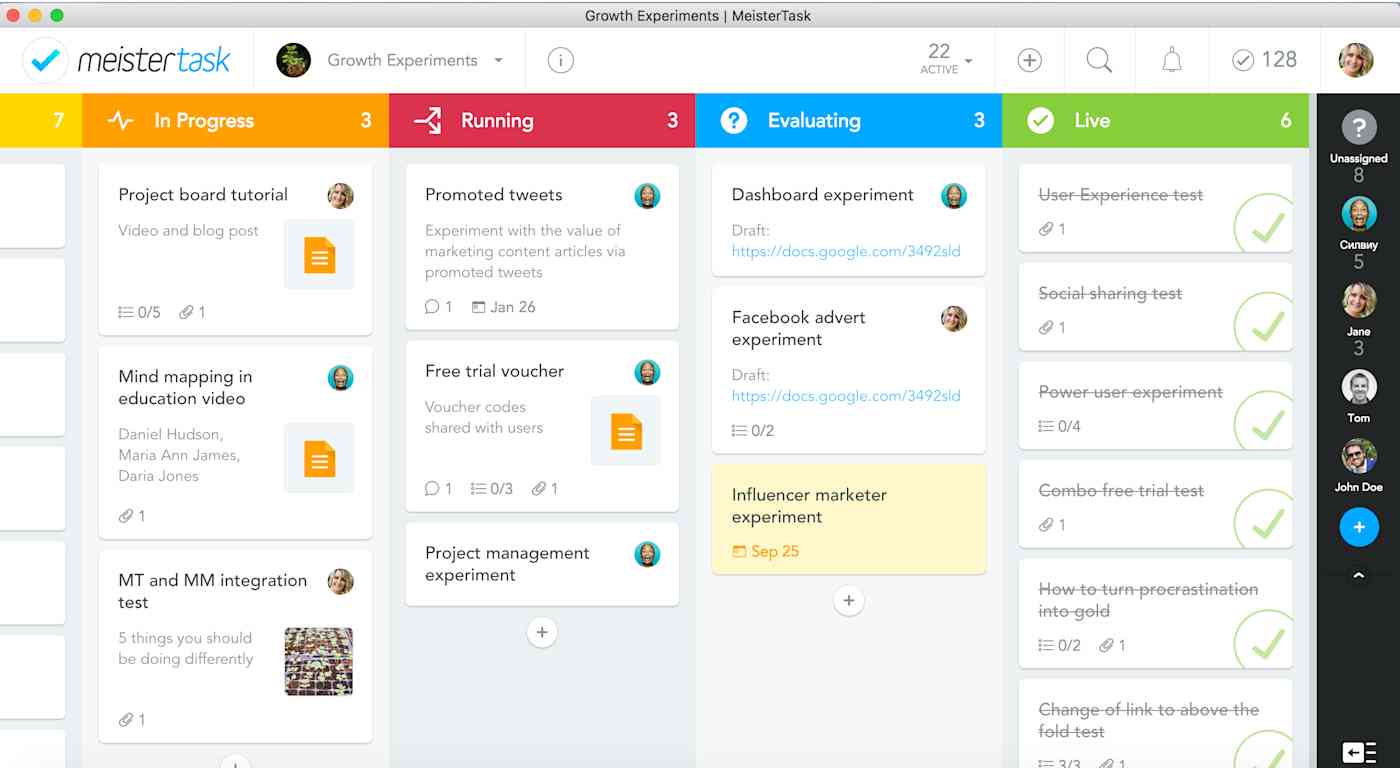
Task: Click the info icon beside the project name
Action: pyautogui.click(x=559, y=60)
